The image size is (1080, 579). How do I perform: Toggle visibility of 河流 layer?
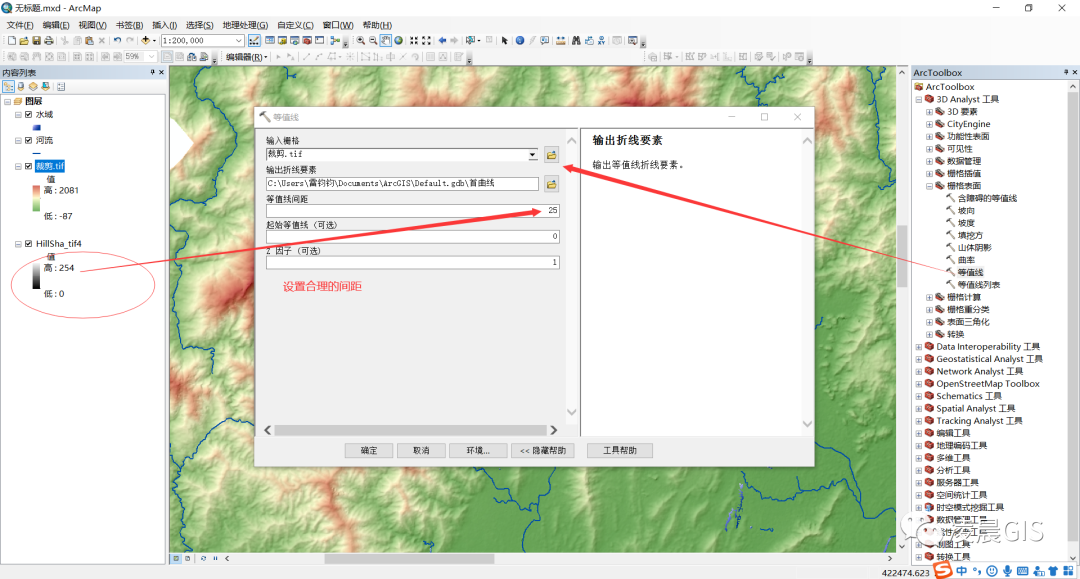click(x=28, y=140)
